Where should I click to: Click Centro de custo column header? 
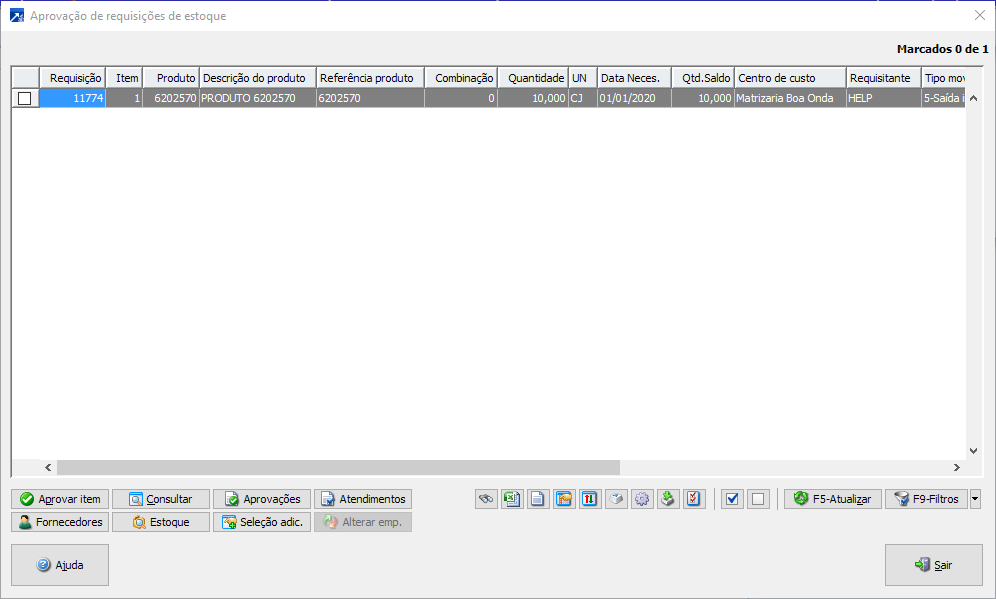pyautogui.click(x=790, y=78)
